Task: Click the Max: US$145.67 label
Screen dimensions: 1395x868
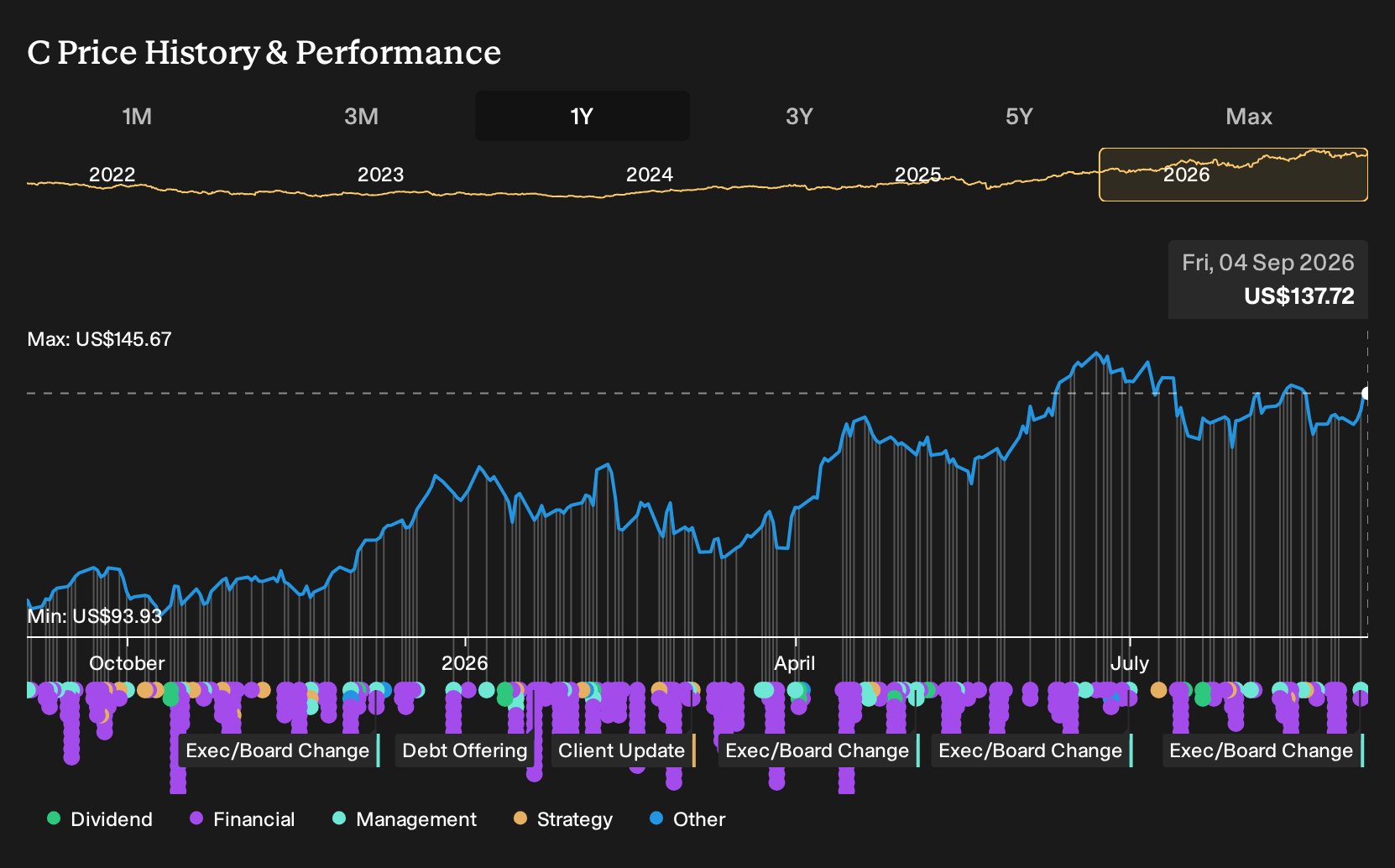Action: pyautogui.click(x=99, y=339)
